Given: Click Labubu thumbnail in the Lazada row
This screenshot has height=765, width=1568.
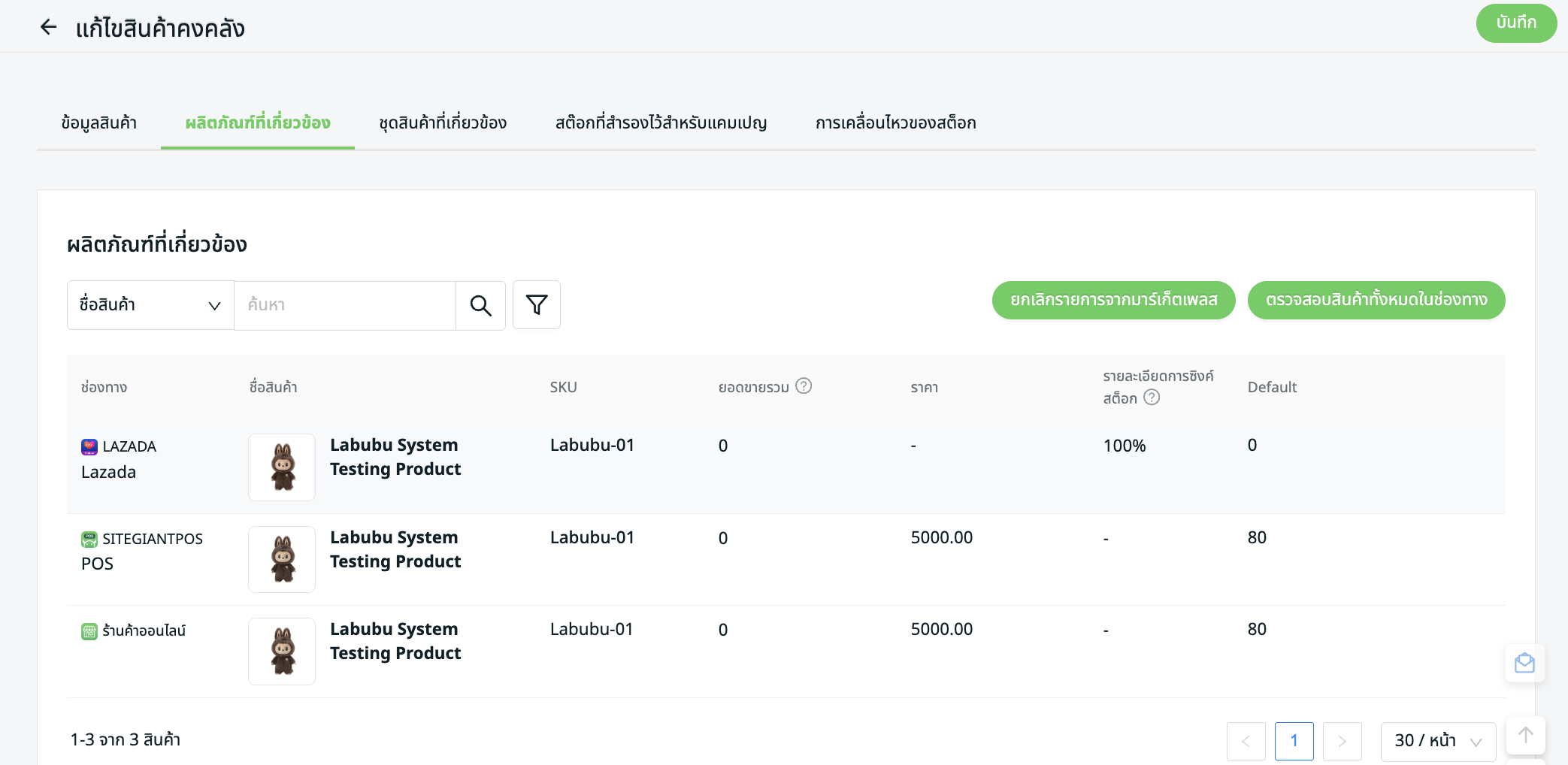Looking at the screenshot, I should [x=282, y=467].
